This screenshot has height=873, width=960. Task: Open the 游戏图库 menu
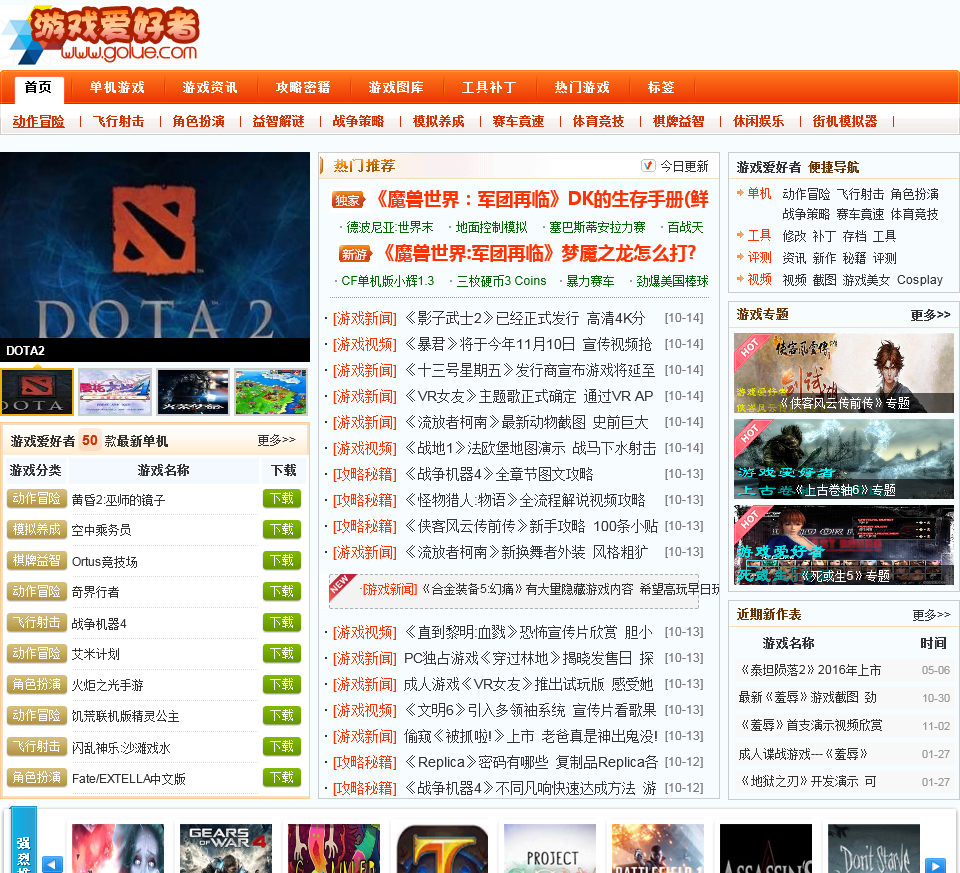[396, 87]
